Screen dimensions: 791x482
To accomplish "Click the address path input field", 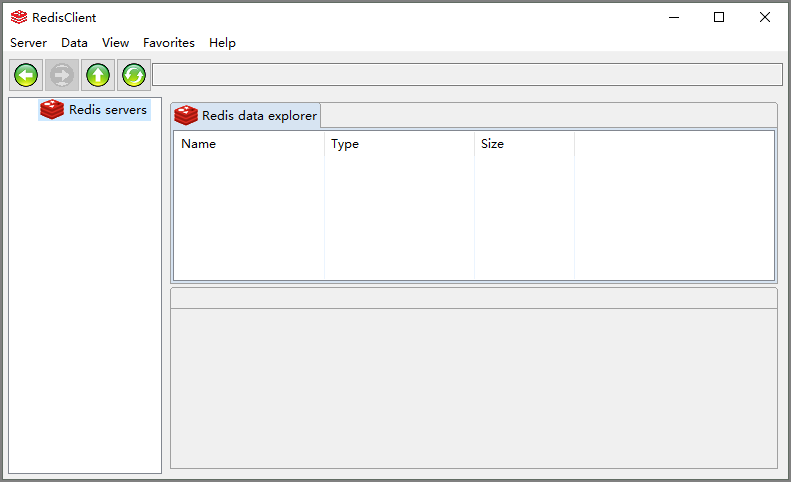I will (467, 75).
